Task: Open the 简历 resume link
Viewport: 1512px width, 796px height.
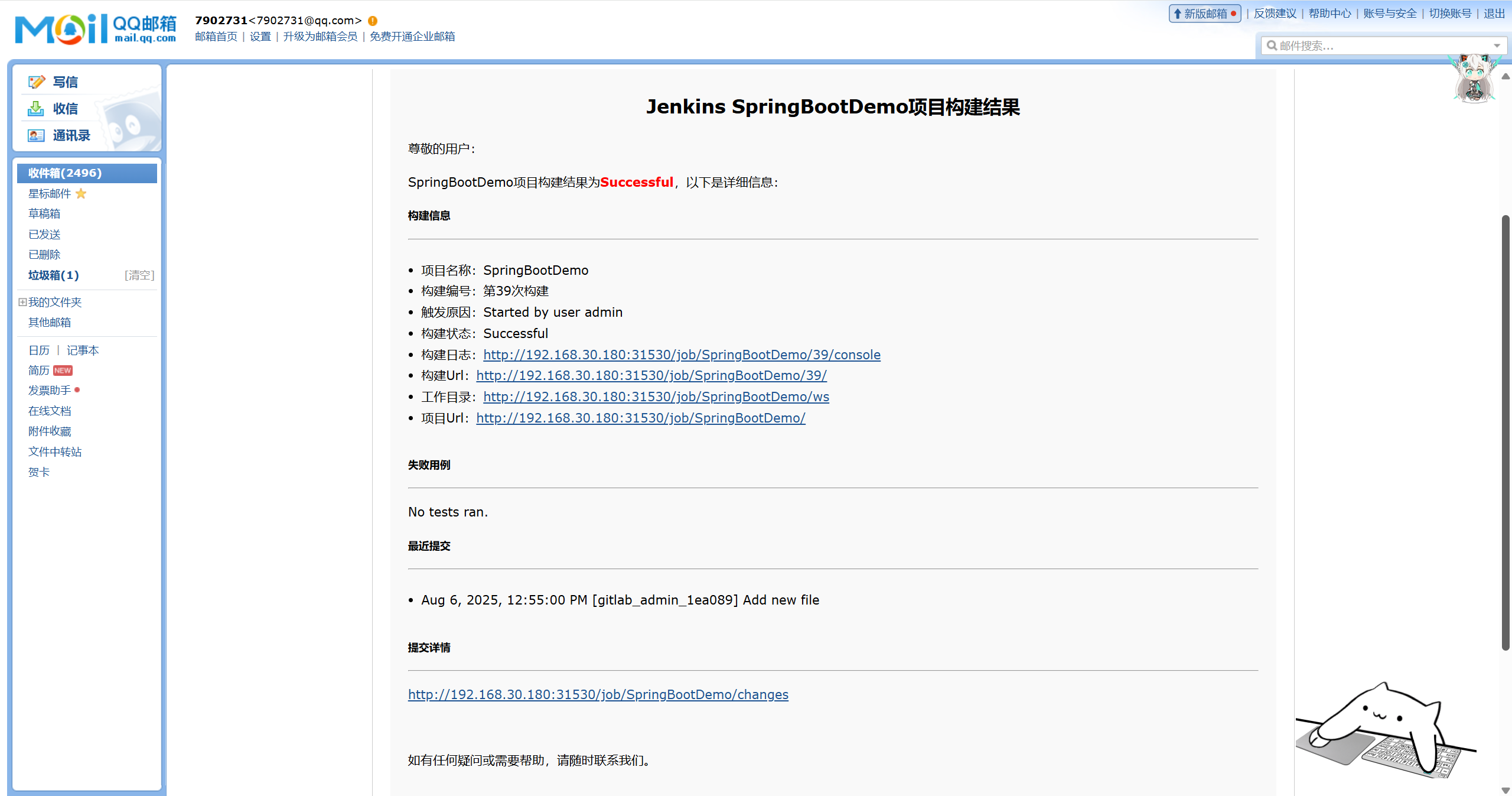Action: pyautogui.click(x=39, y=371)
